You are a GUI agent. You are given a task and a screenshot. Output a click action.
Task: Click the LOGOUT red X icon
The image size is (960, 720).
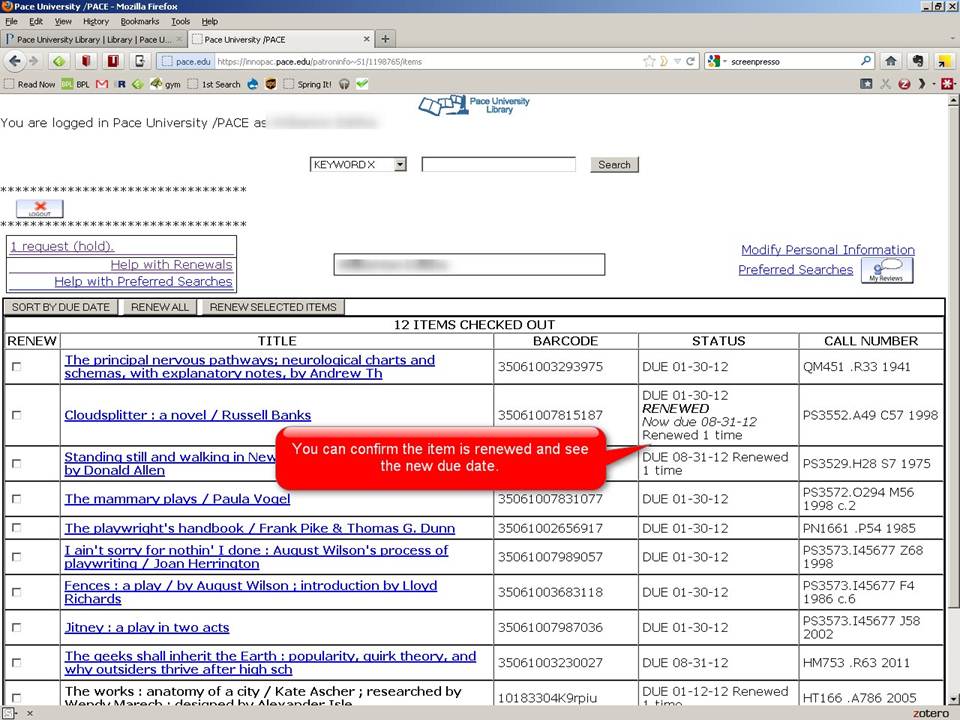[40, 208]
